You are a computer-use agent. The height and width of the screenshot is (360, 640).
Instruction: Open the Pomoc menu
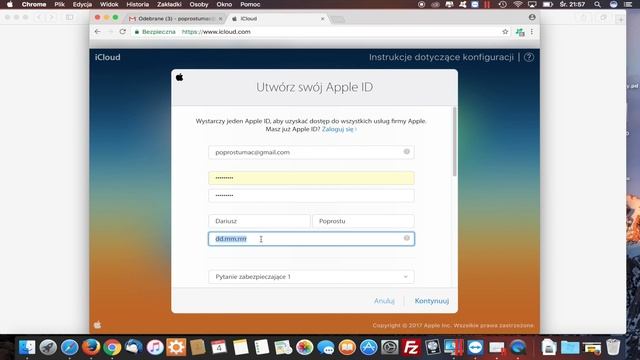pyautogui.click(x=250, y=4)
